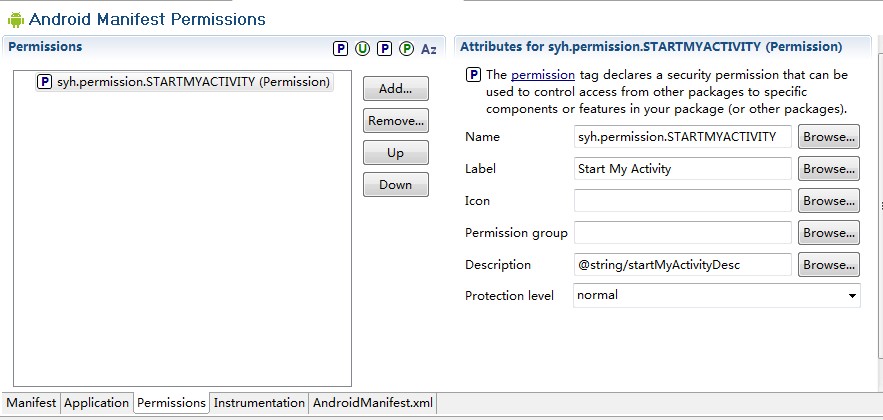The image size is (883, 420).
Task: Click P icon beside syh.permission.STARTMYACTIVITY list entry
Action: point(45,82)
